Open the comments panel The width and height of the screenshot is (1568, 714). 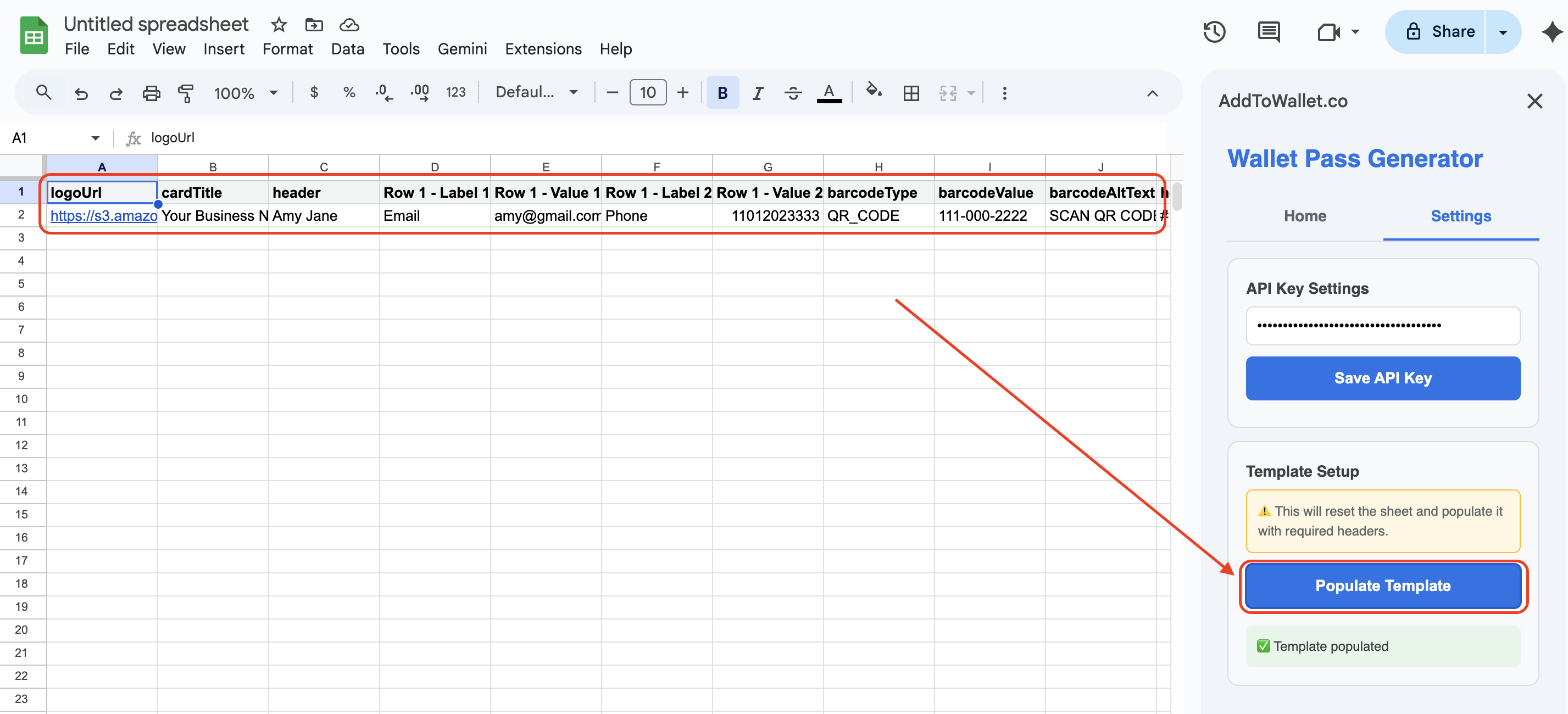point(1269,32)
